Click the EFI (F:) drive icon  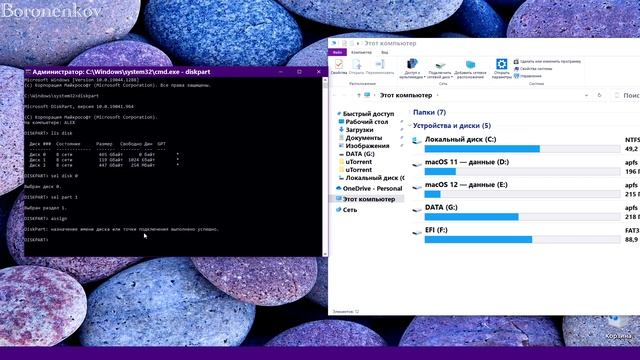(417, 232)
